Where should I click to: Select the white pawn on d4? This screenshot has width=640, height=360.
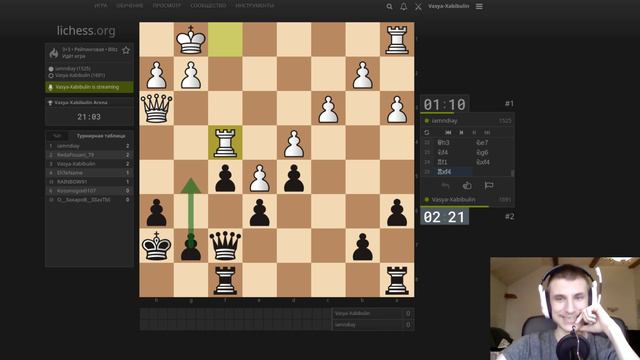coord(294,142)
